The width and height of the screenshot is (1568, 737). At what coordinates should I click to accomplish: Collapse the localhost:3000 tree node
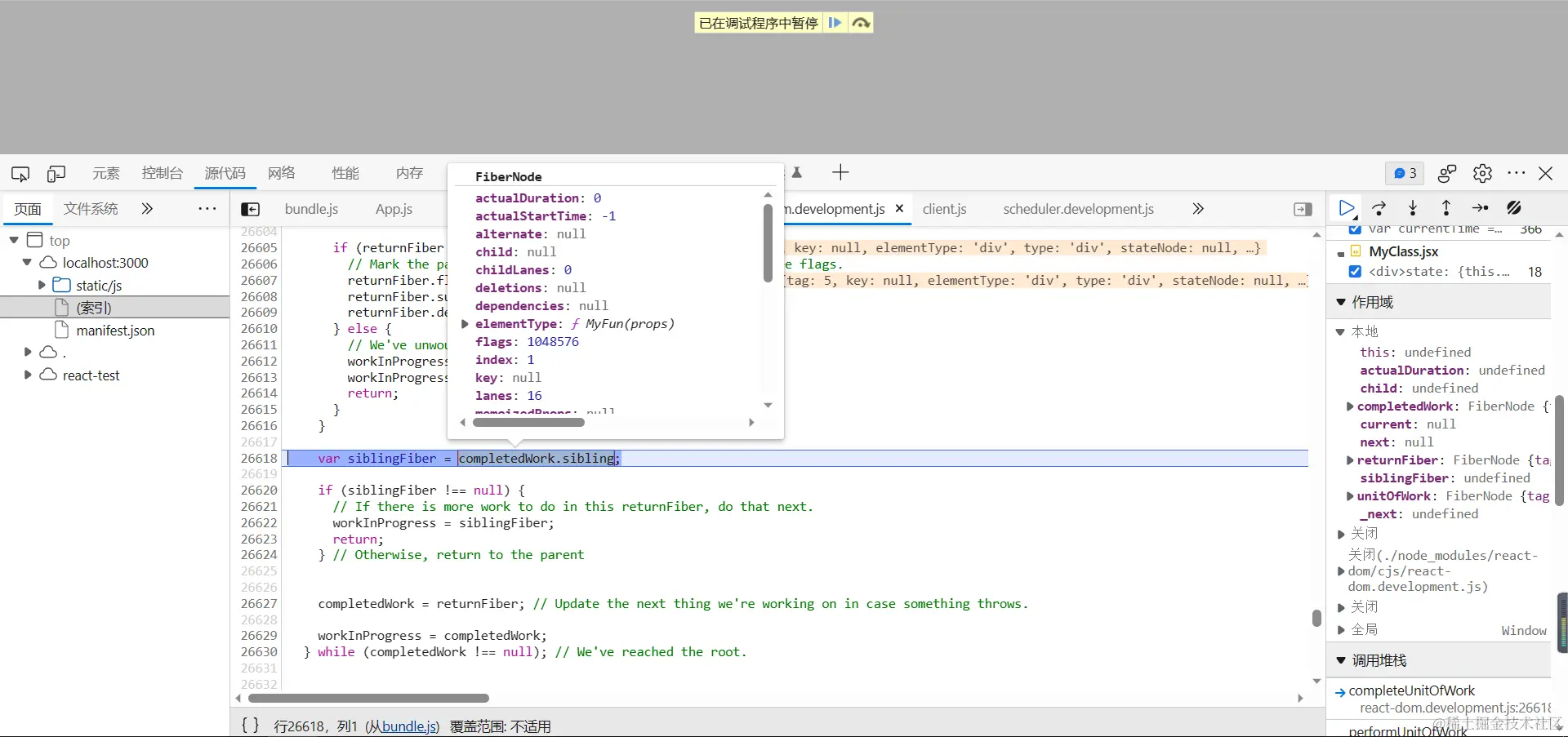[27, 262]
